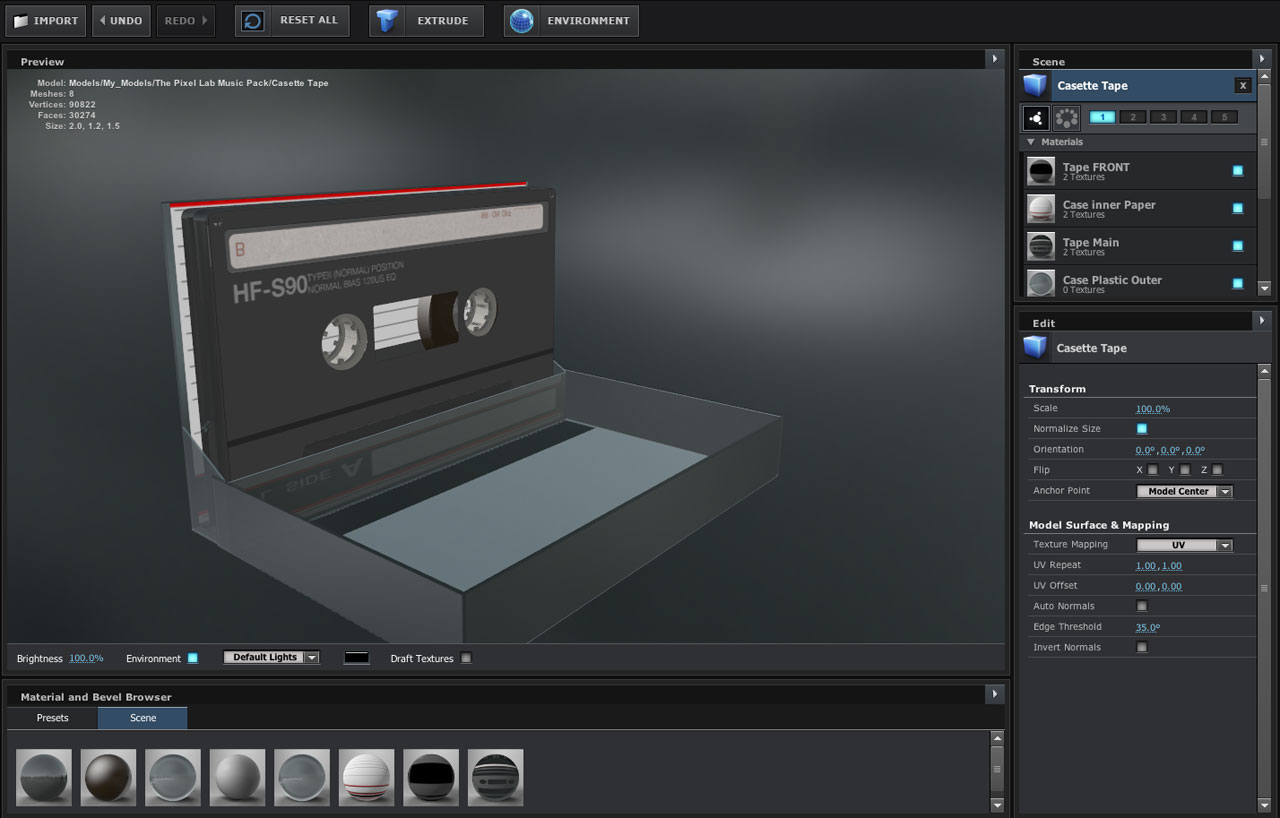Open the Preview panel arrow menu
Image resolution: width=1280 pixels, height=818 pixels.
pos(994,59)
